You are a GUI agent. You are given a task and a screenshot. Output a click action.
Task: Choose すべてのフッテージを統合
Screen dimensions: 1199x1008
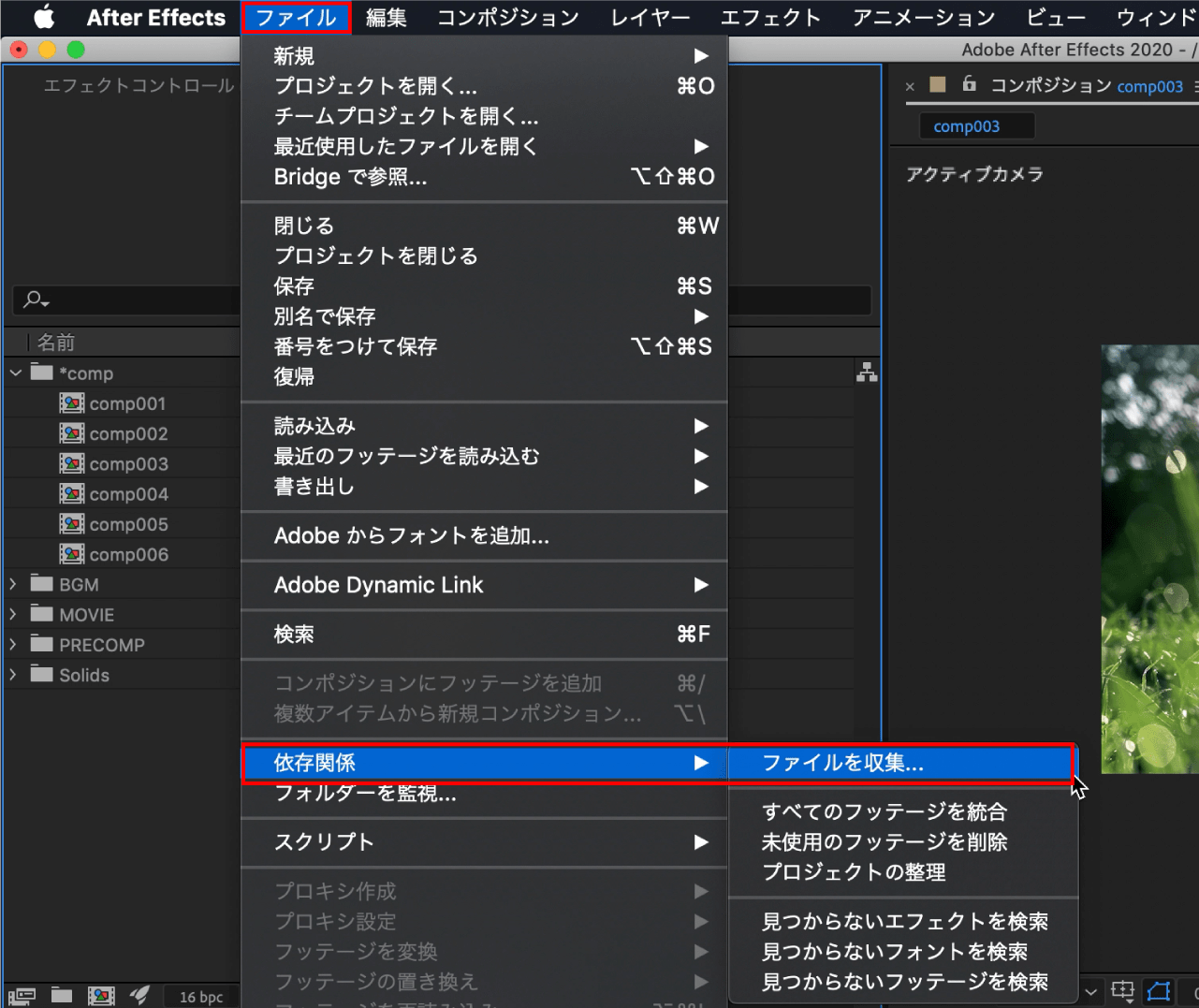903,811
